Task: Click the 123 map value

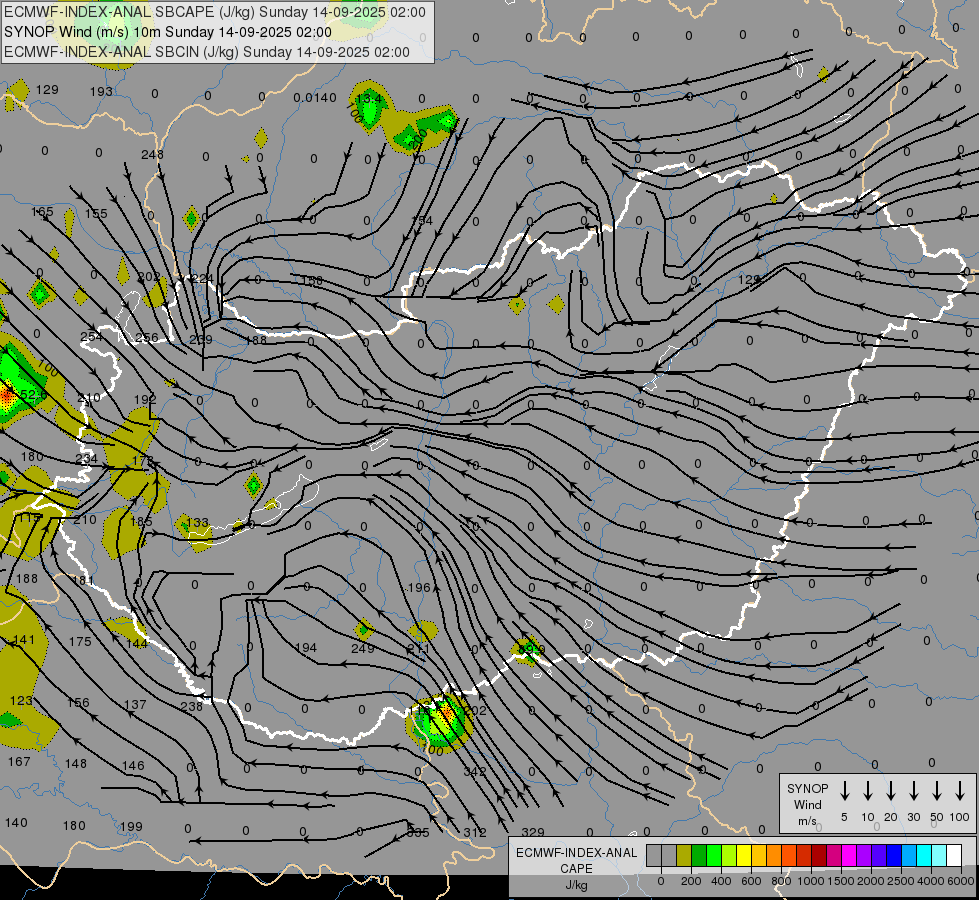Action: pyautogui.click(x=21, y=700)
